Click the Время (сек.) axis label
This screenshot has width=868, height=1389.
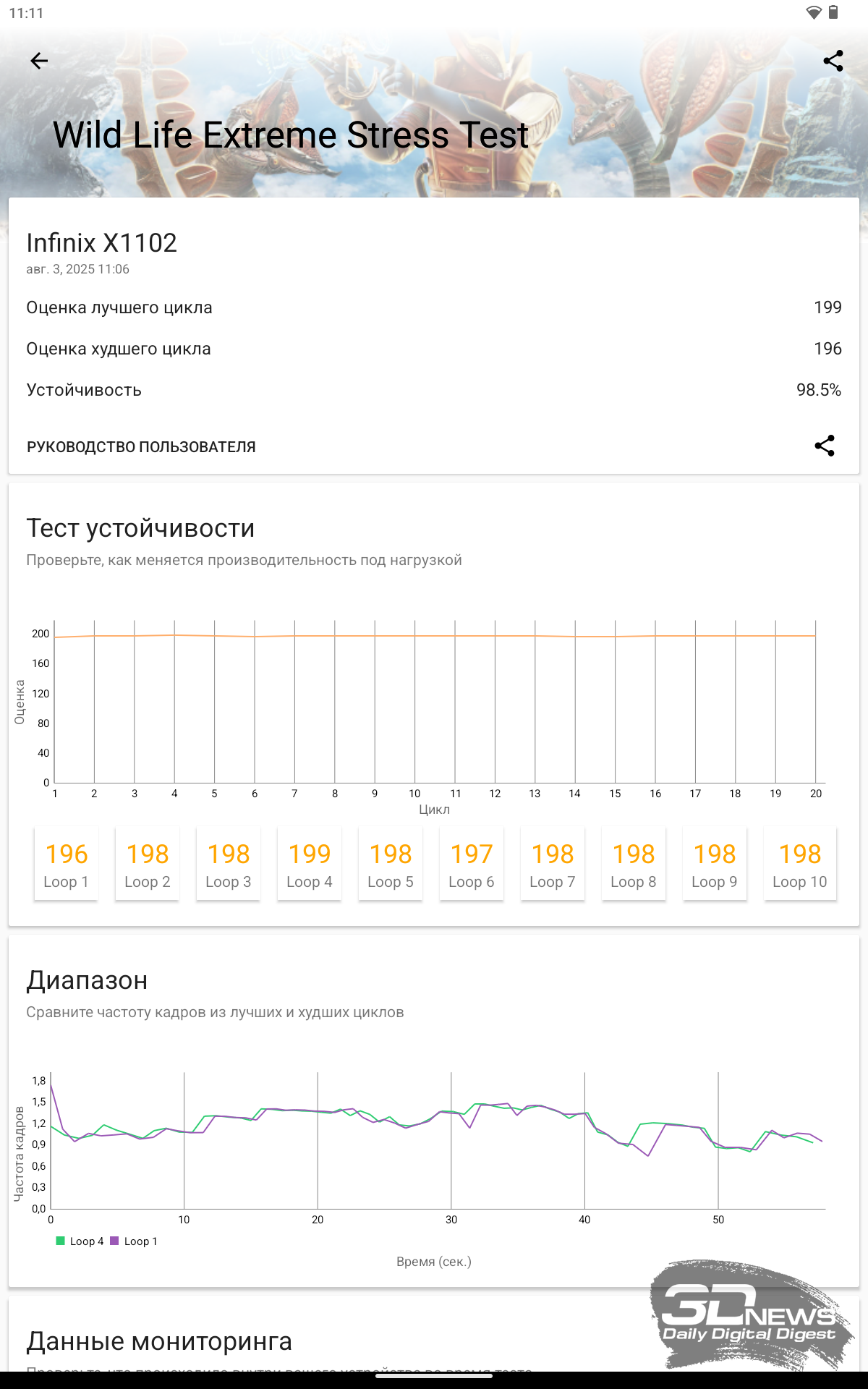tap(434, 1262)
